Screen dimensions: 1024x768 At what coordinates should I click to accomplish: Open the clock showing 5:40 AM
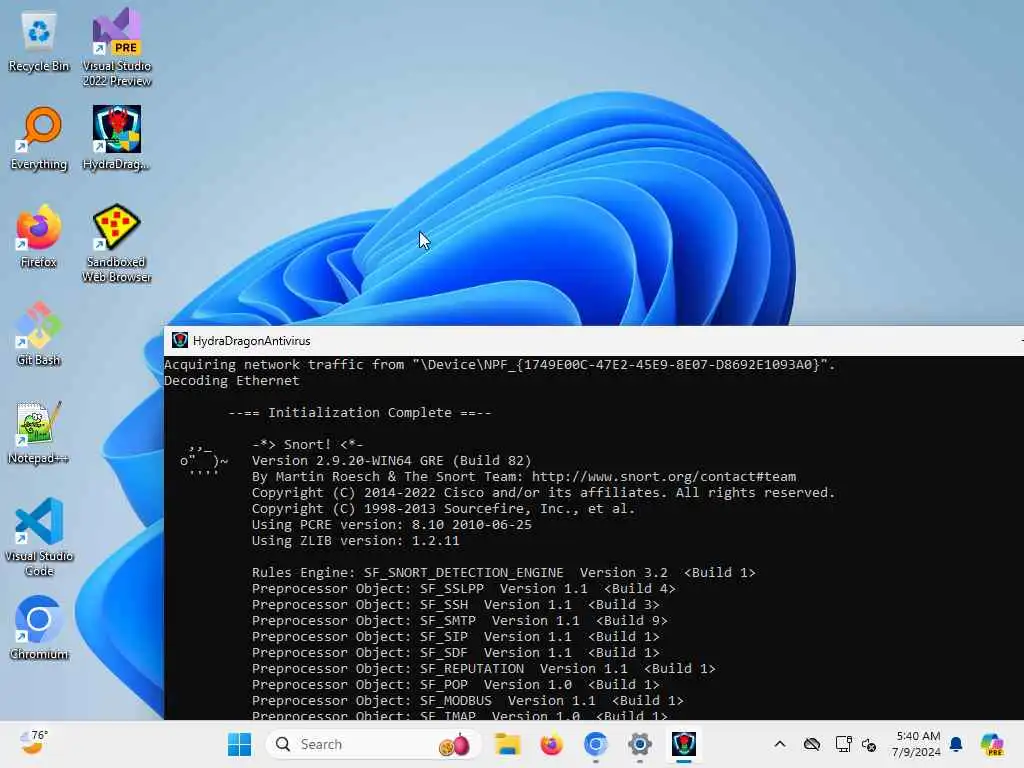(917, 744)
